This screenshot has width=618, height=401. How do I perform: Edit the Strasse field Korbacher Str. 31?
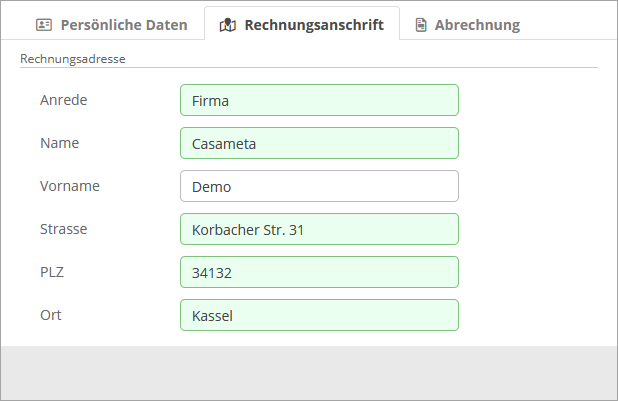coord(319,229)
